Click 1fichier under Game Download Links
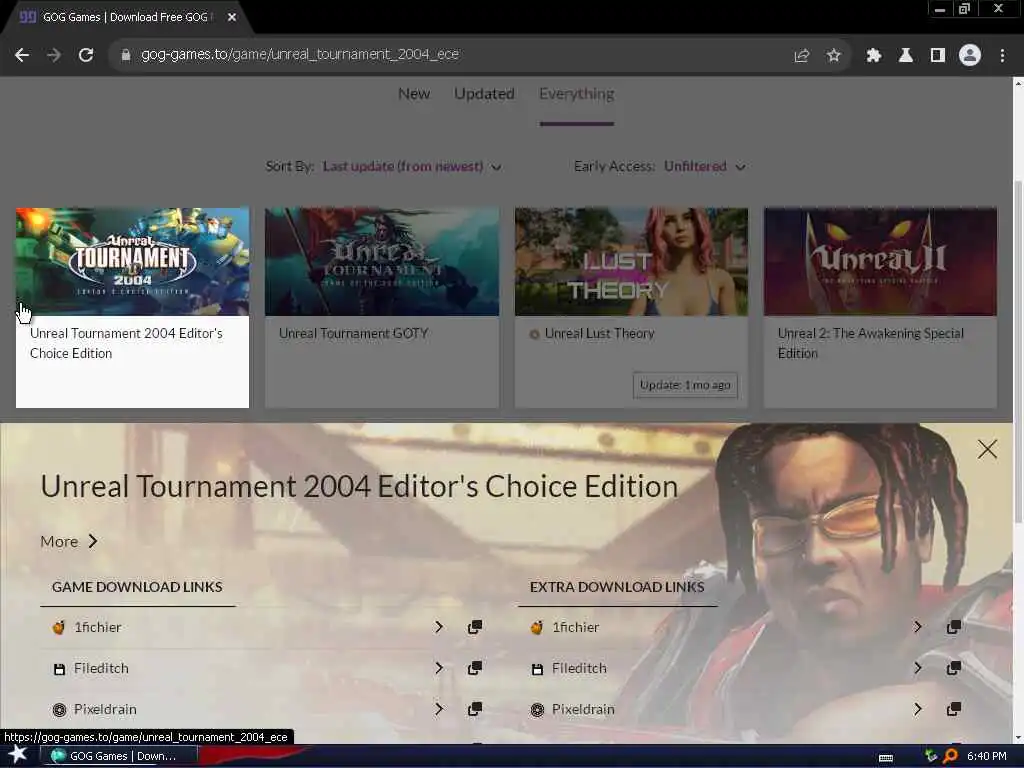The image size is (1024, 768). click(x=98, y=627)
